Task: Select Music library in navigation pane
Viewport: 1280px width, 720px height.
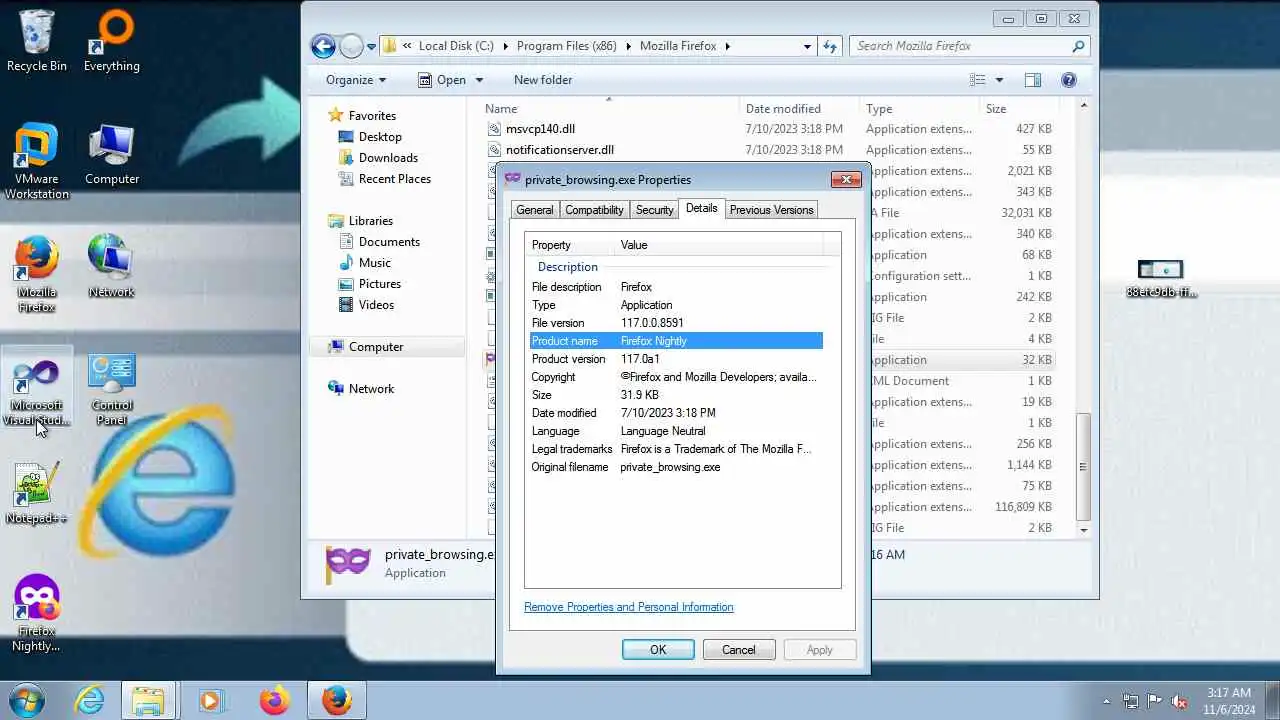Action: pyautogui.click(x=375, y=263)
